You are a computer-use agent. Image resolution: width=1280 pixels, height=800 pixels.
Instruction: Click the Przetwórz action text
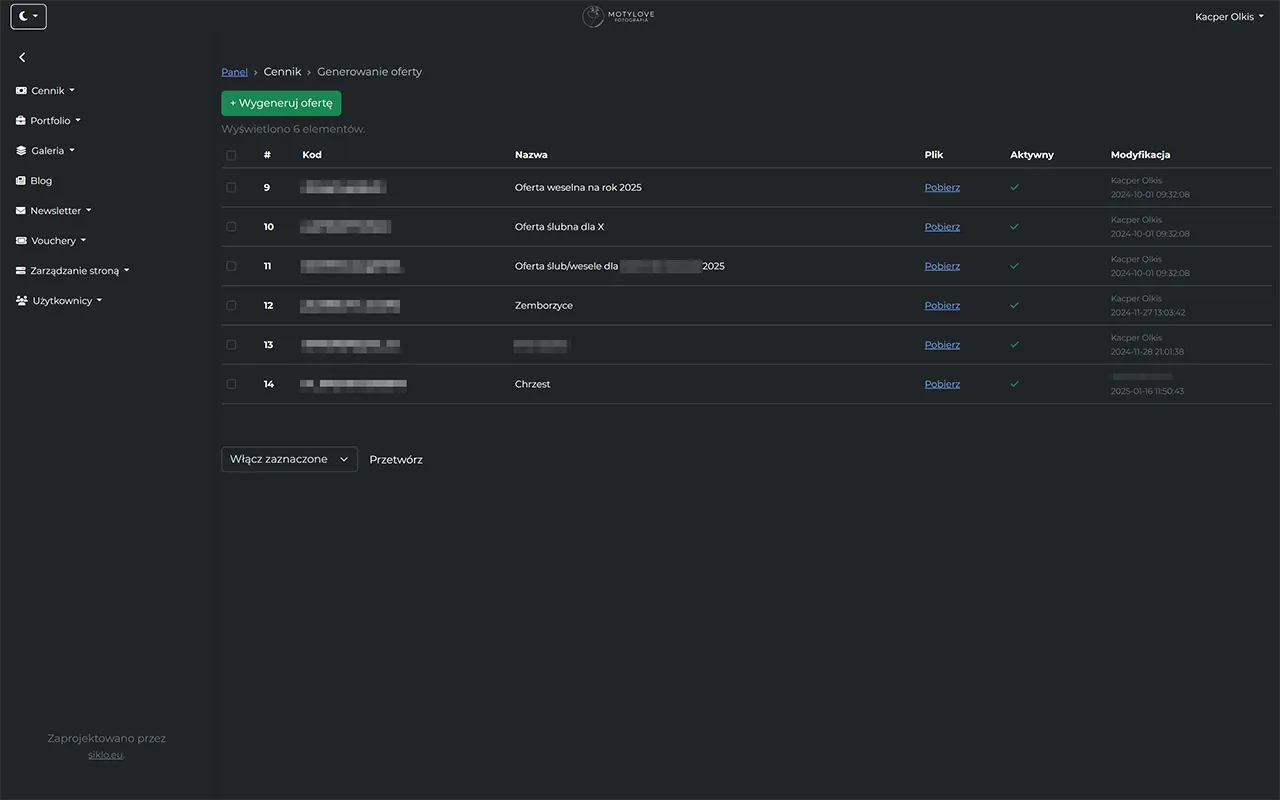tap(396, 459)
